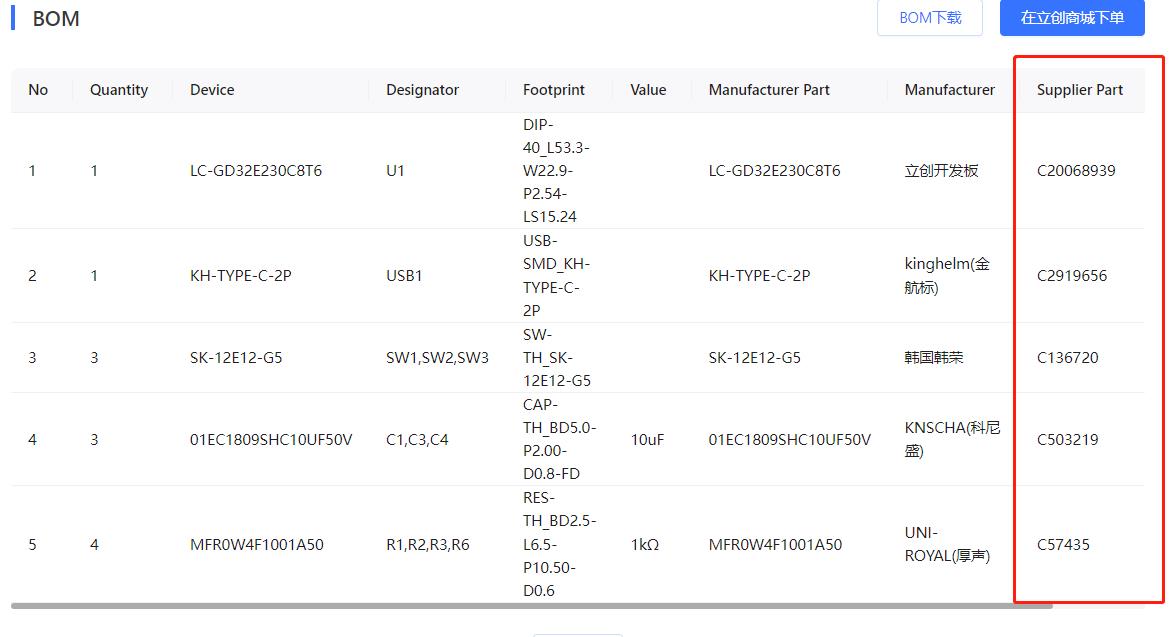
Task: Click the SK-12E12-G5 device cell
Action: click(x=236, y=358)
